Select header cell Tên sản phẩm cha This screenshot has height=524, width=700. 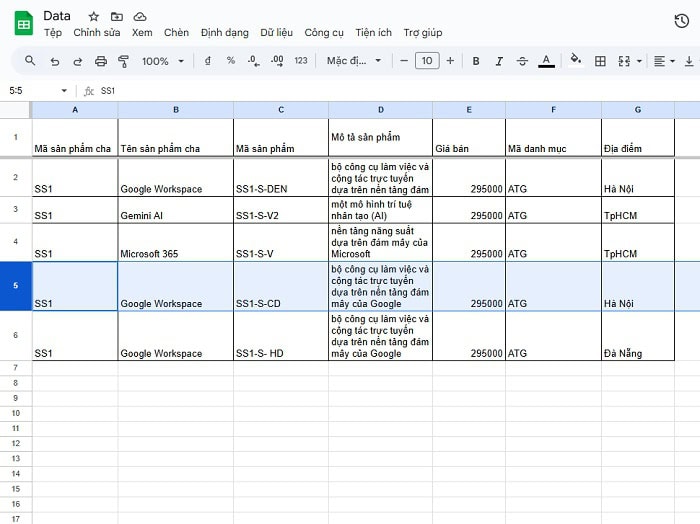[175, 137]
